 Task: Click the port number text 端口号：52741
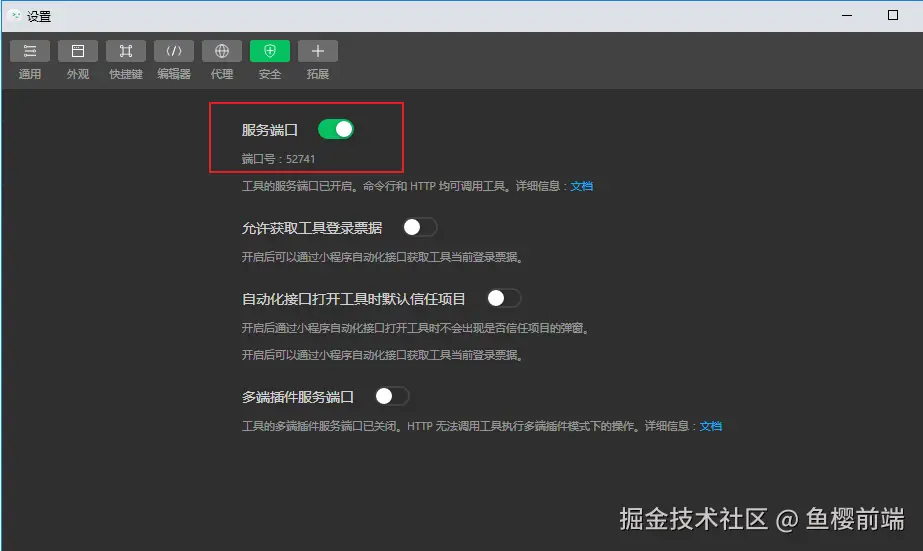coord(278,159)
